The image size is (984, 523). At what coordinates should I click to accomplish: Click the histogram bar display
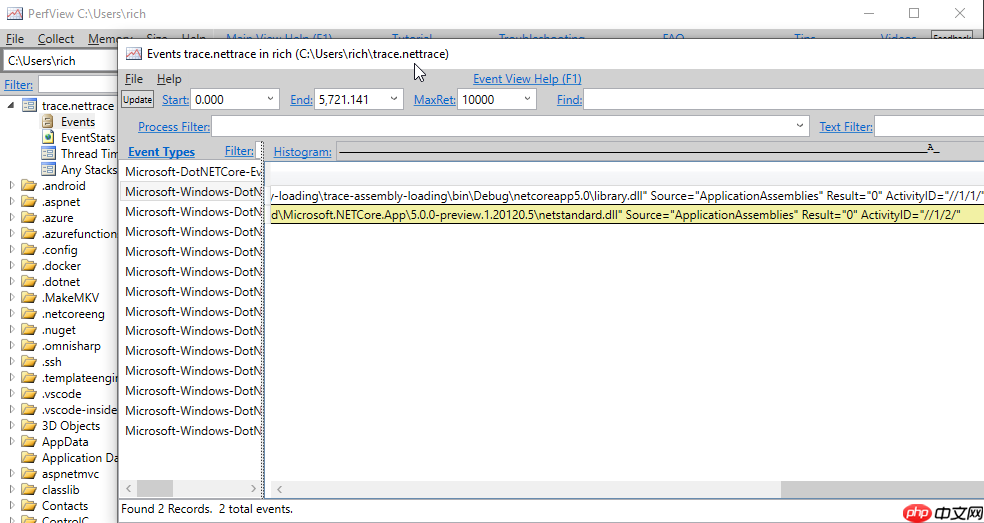pos(660,151)
